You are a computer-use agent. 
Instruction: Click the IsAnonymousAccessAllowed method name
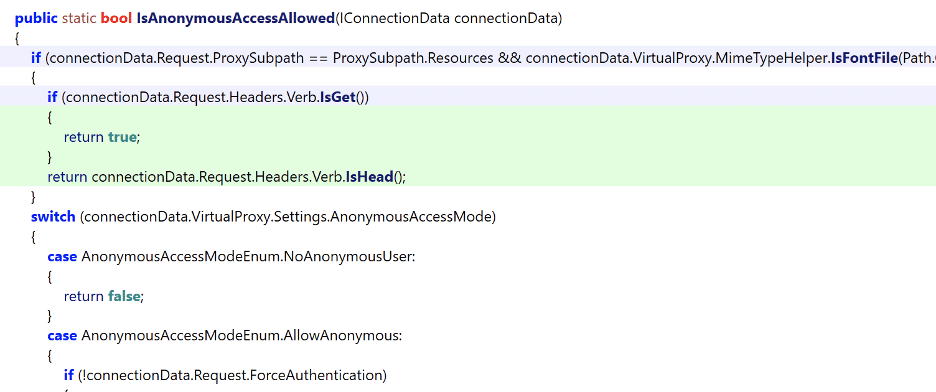[235, 18]
